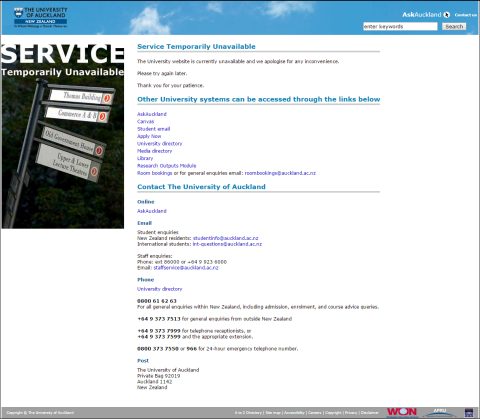Email studentinfo@auckland.ac.nz
This screenshot has width=480, height=419.
[x=226, y=238]
